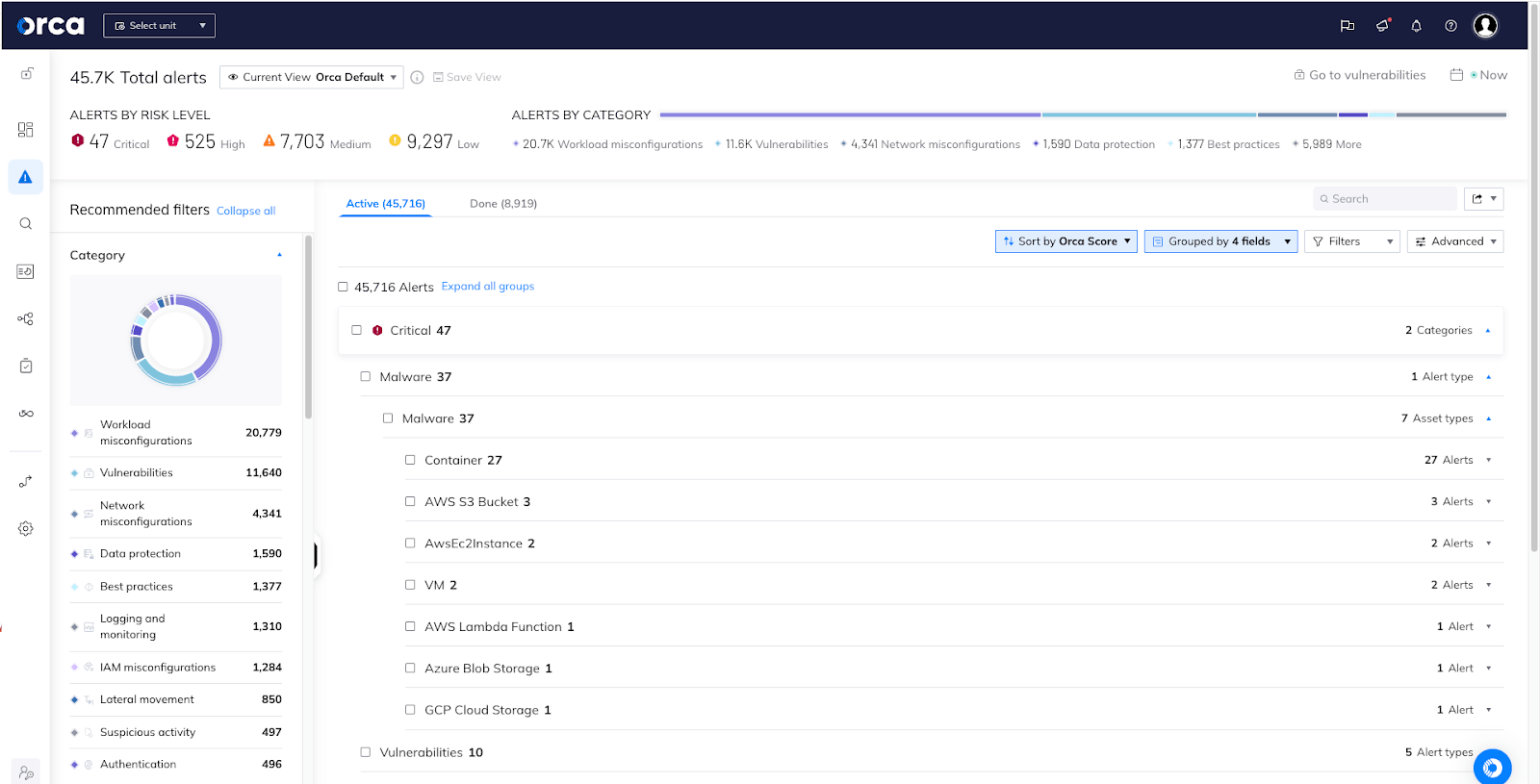Open the compliance clipboard sidebar icon
Viewport: 1540px width, 784px height.
coord(26,366)
